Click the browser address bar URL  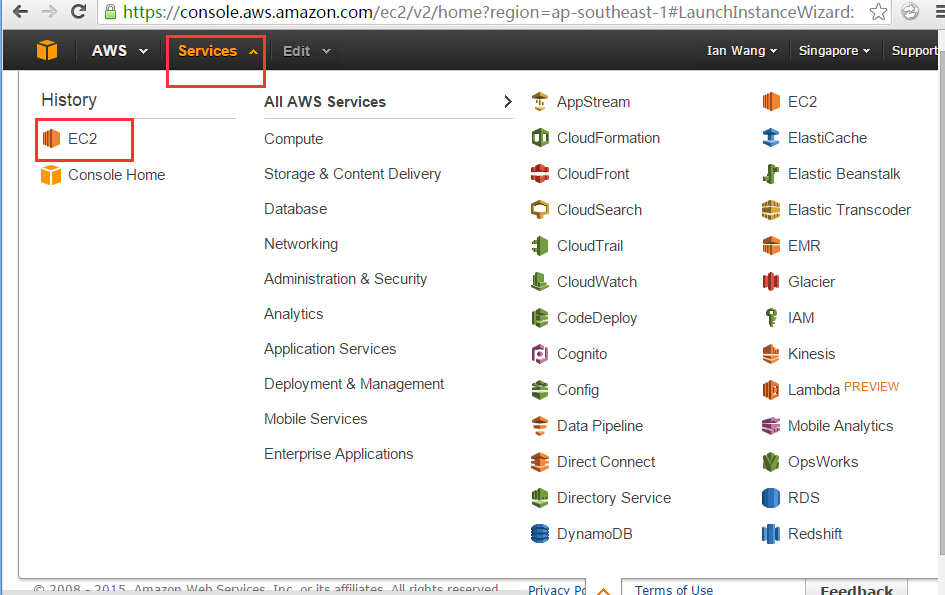(x=488, y=11)
